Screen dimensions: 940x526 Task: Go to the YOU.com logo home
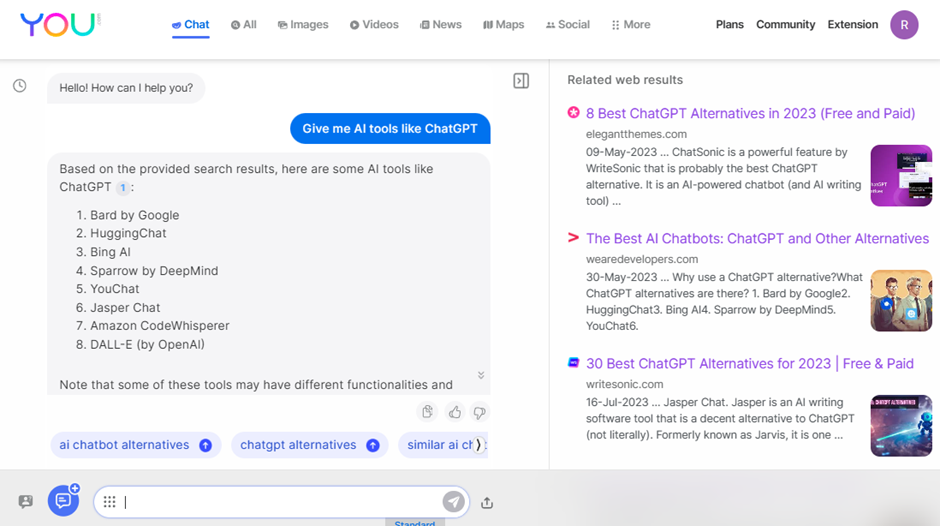point(59,25)
